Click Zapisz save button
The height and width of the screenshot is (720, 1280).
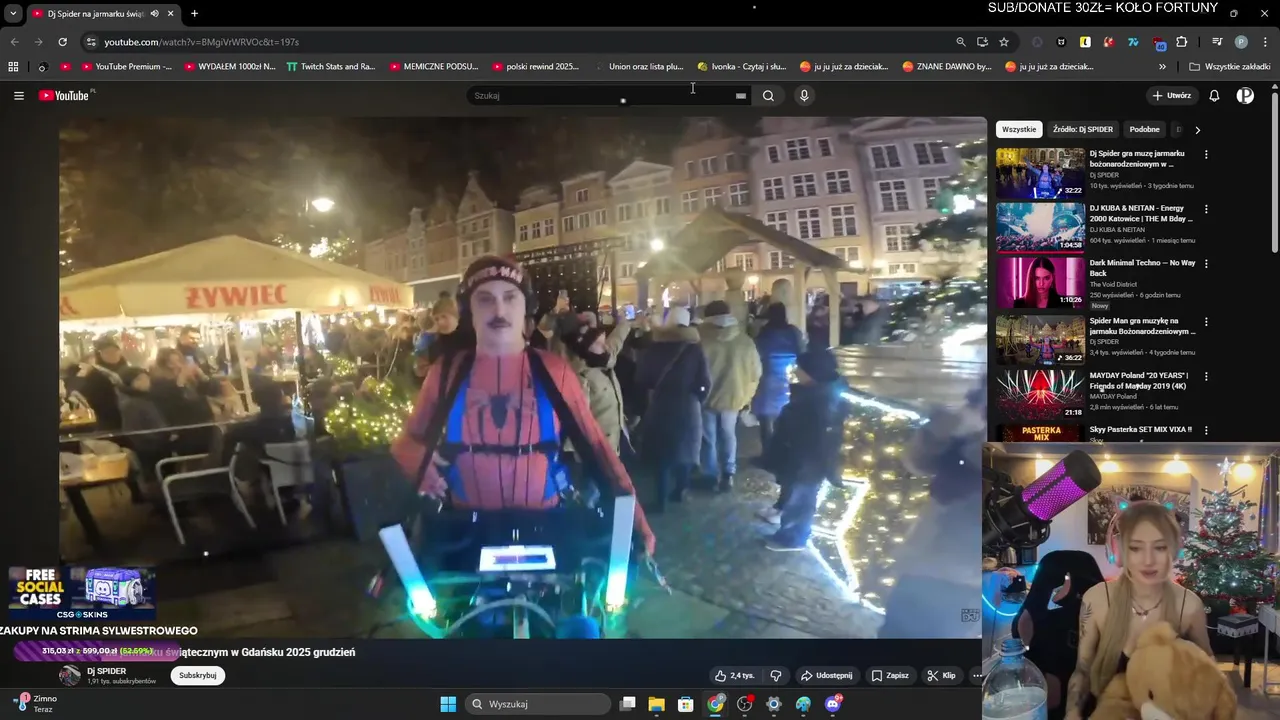click(x=890, y=676)
